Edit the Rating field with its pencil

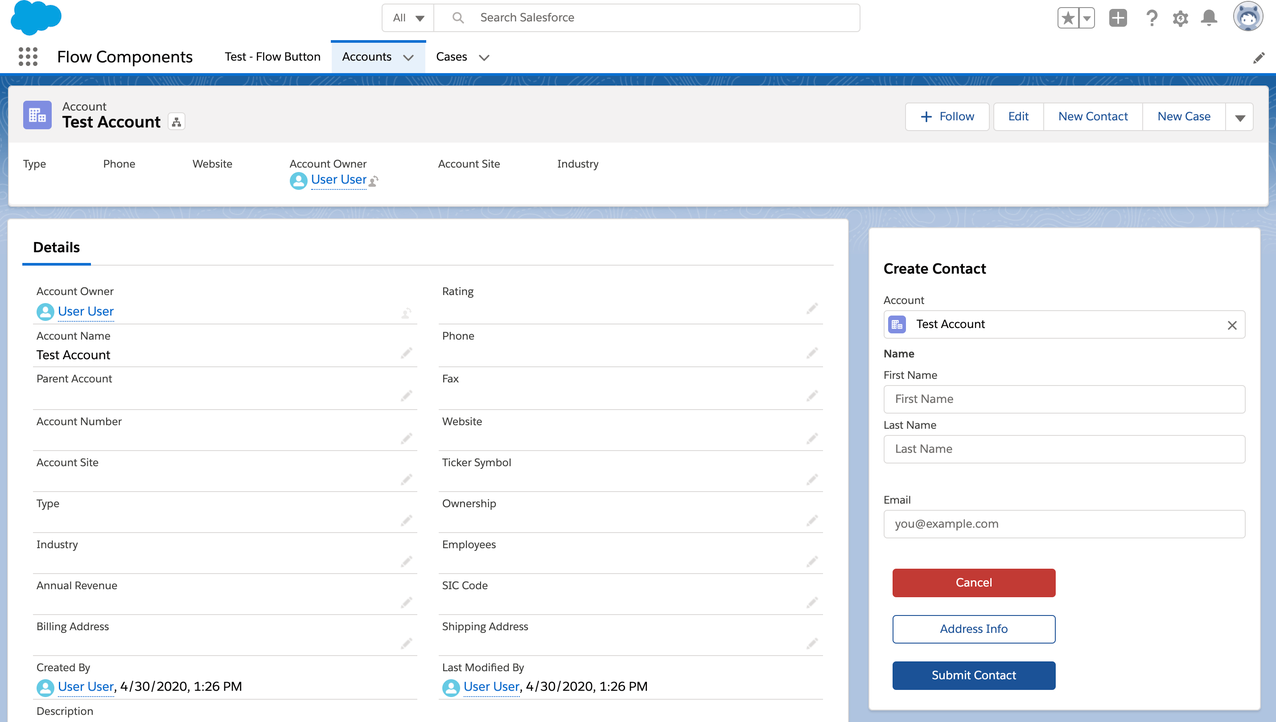coord(812,306)
